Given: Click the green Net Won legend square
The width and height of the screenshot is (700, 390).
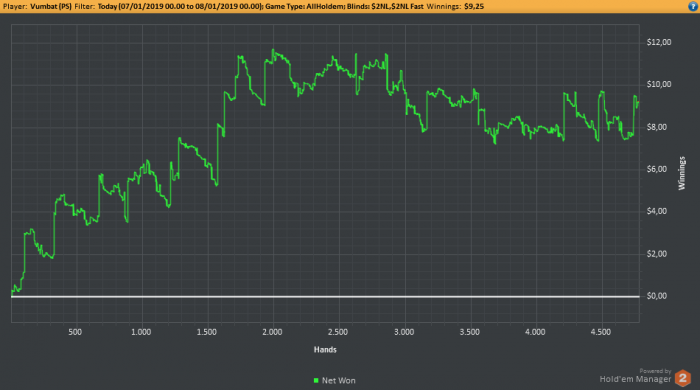Looking at the screenshot, I should (316, 381).
